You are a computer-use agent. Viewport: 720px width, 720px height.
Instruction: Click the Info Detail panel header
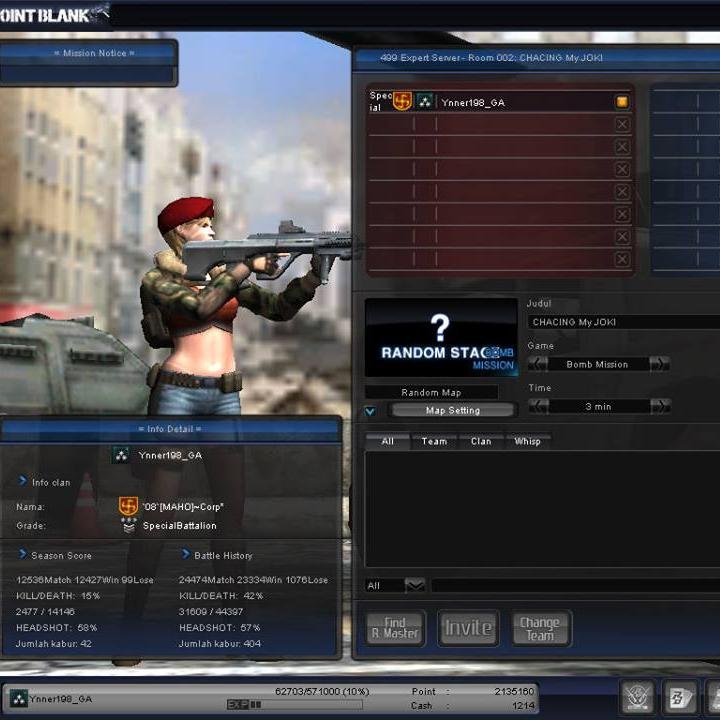(170, 429)
